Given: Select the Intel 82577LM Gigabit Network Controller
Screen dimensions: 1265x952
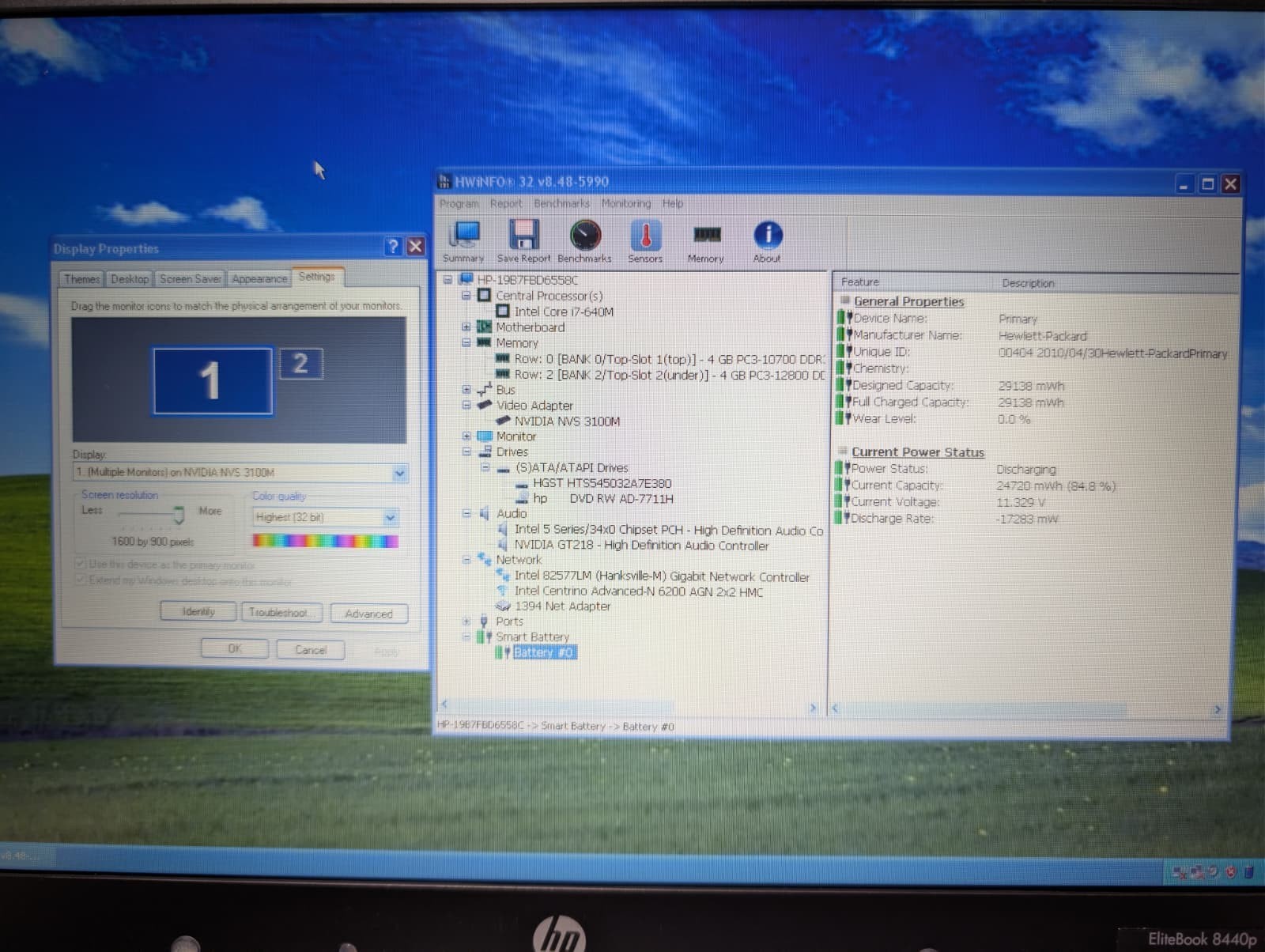Looking at the screenshot, I should [x=662, y=577].
